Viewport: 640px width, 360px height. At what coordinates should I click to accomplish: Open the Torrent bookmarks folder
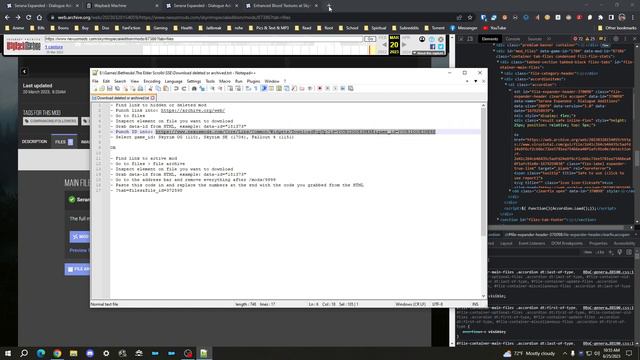[x=434, y=28]
